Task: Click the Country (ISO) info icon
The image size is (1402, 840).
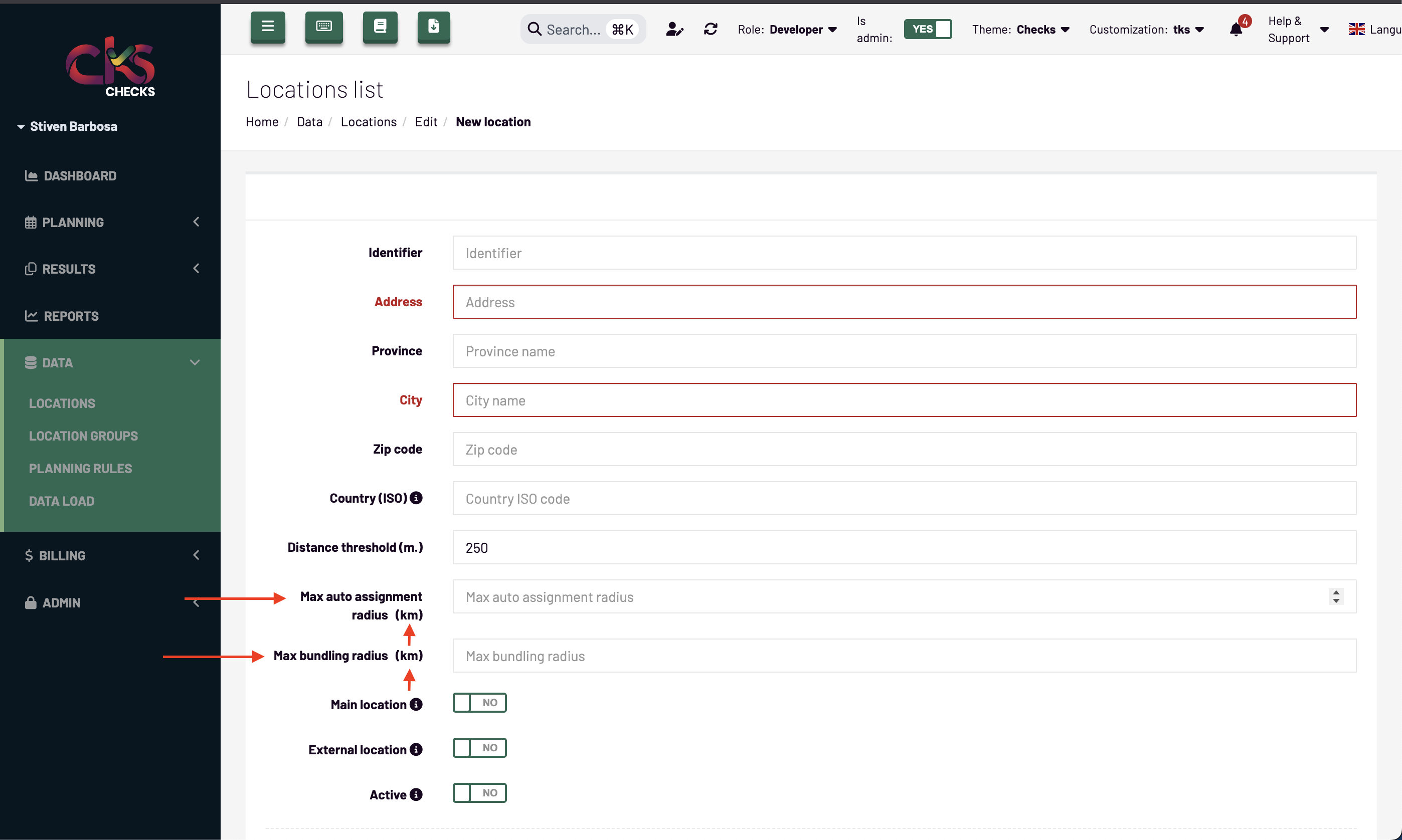Action: click(416, 498)
